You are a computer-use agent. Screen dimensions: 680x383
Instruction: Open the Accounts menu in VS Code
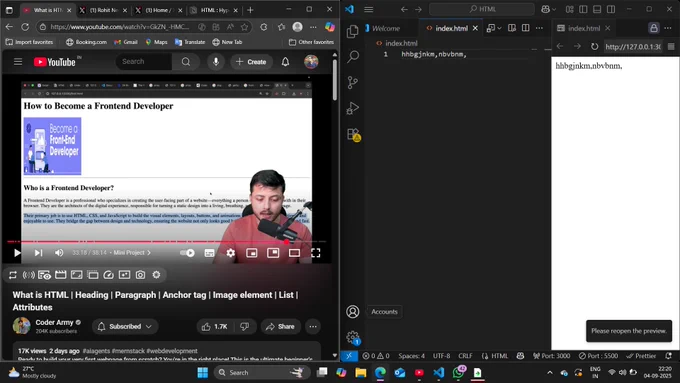(353, 311)
